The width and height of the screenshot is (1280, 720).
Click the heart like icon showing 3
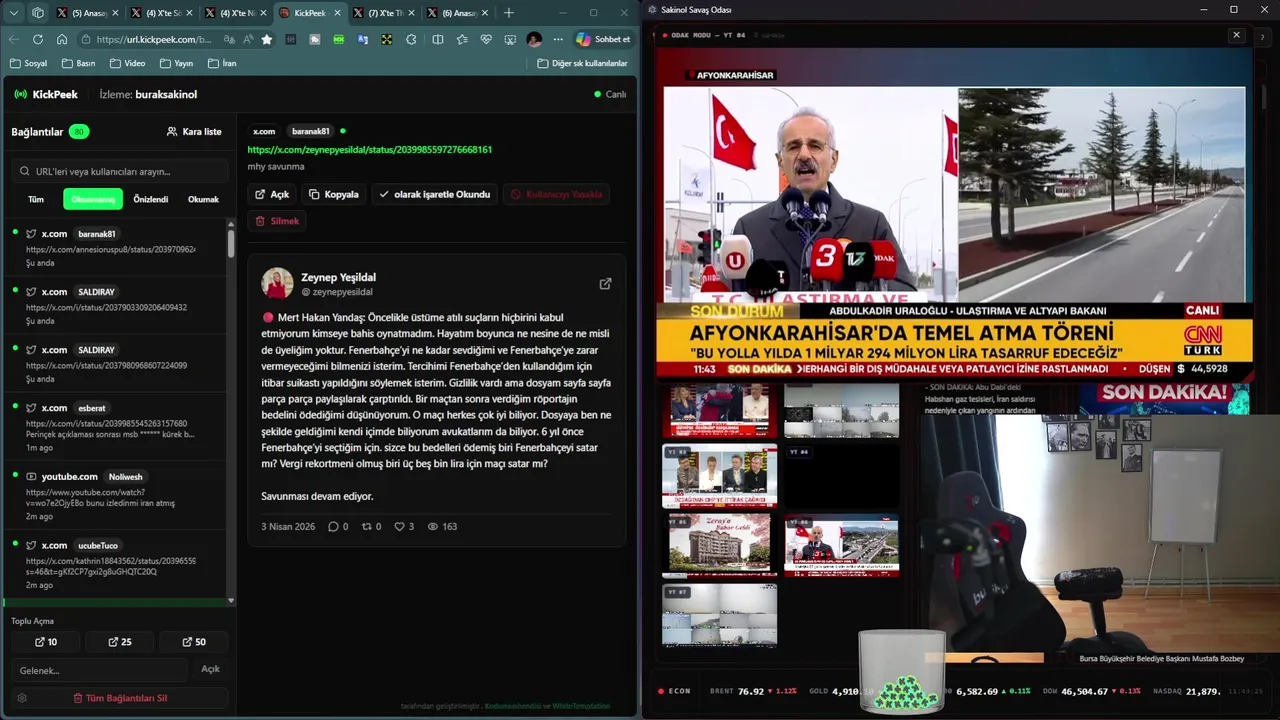[399, 527]
